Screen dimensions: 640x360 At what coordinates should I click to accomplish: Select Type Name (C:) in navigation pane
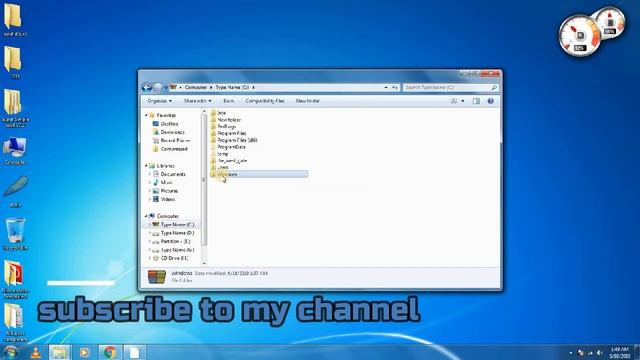[x=177, y=225]
